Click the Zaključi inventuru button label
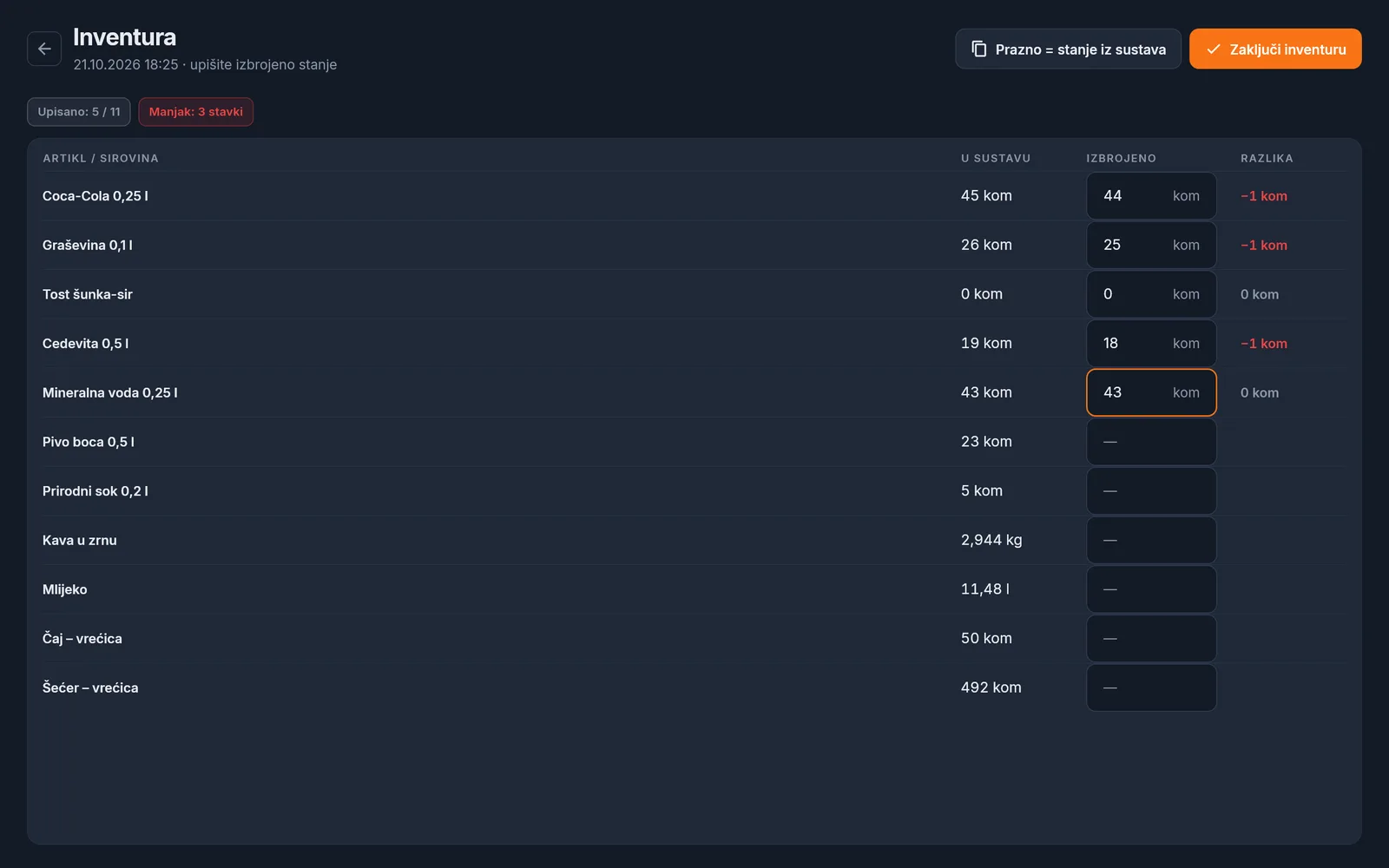The width and height of the screenshot is (1389, 868). (x=1287, y=49)
